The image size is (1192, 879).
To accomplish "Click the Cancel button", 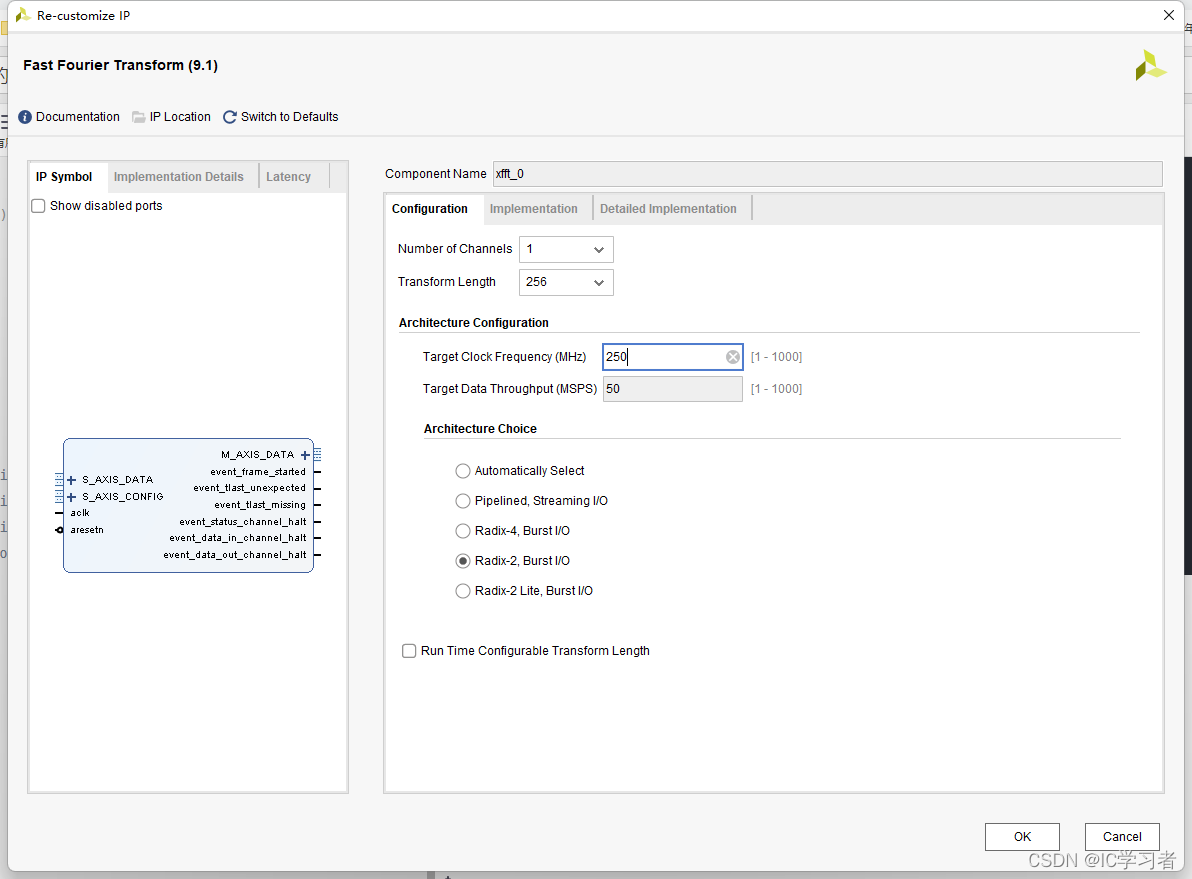I will pos(1122,836).
